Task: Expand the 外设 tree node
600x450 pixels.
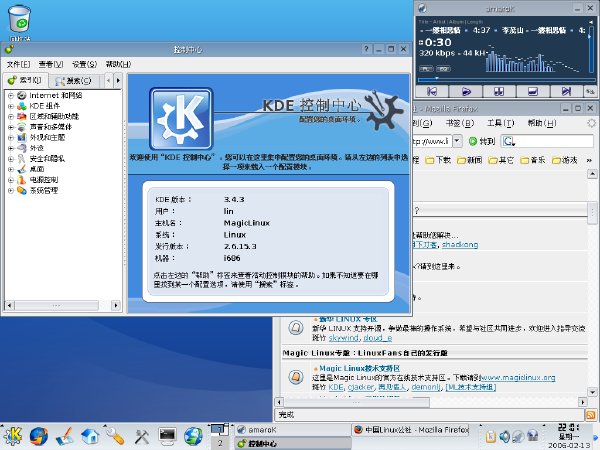Action: point(11,148)
